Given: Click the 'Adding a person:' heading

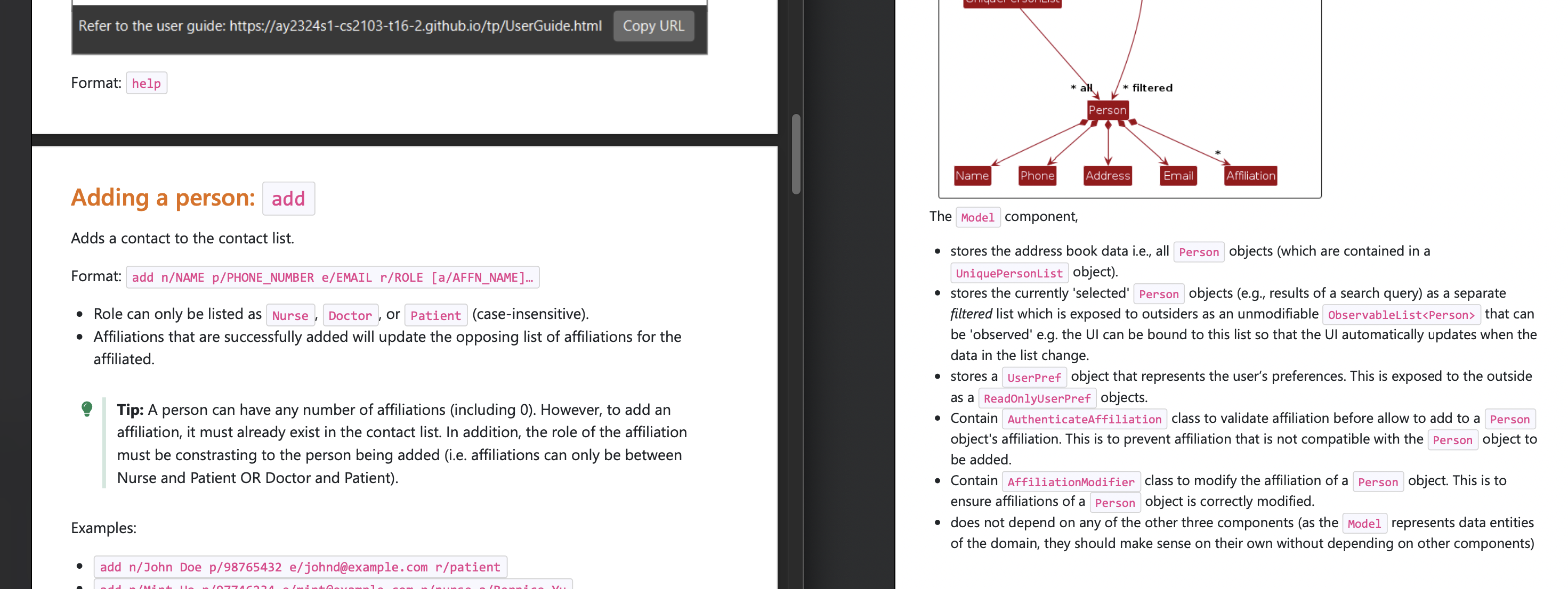Looking at the screenshot, I should [163, 198].
